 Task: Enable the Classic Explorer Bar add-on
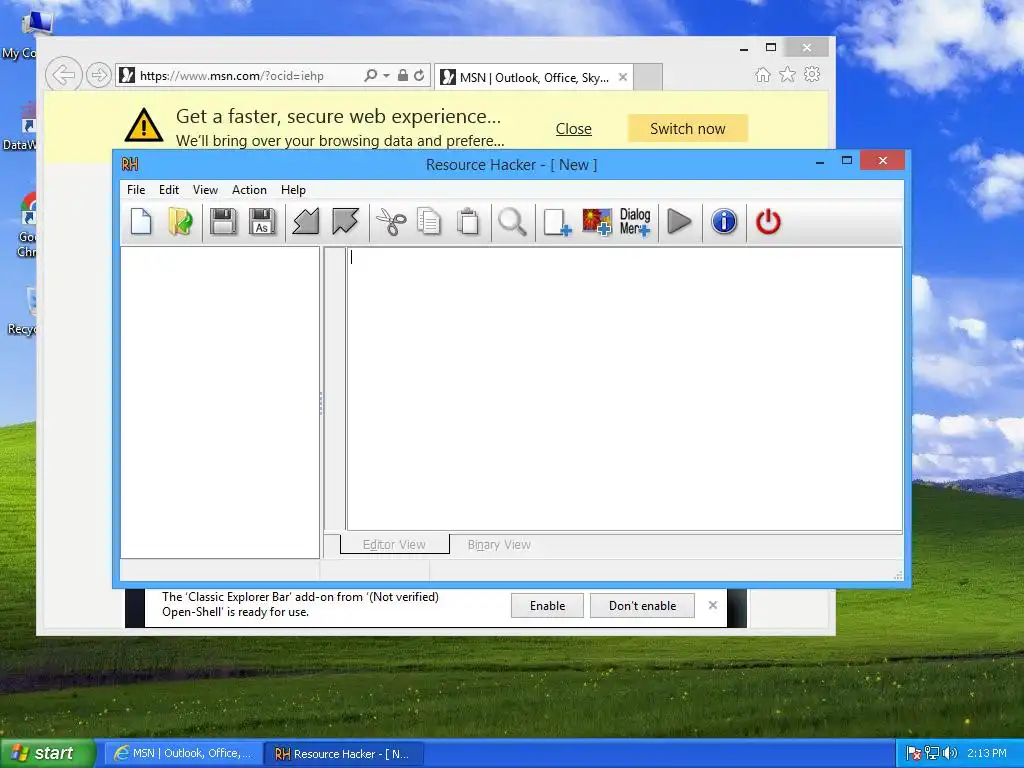point(547,605)
